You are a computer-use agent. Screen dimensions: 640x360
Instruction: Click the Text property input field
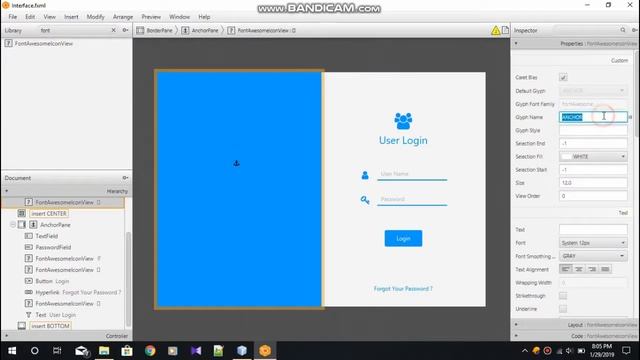[x=593, y=230]
